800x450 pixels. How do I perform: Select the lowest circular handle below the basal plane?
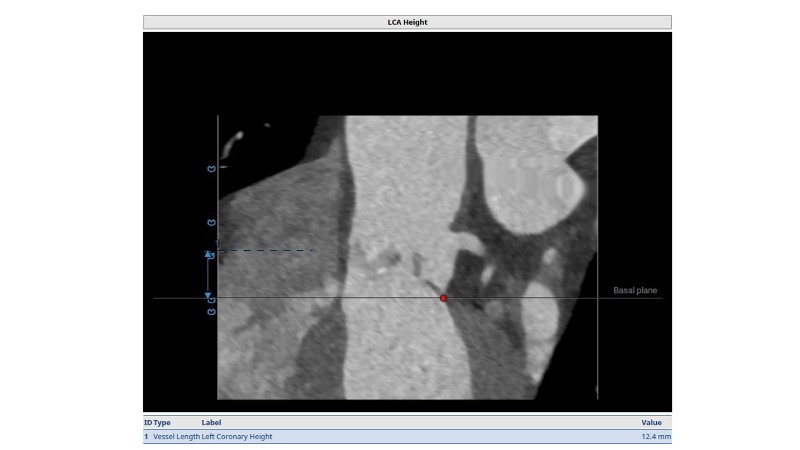(211, 312)
